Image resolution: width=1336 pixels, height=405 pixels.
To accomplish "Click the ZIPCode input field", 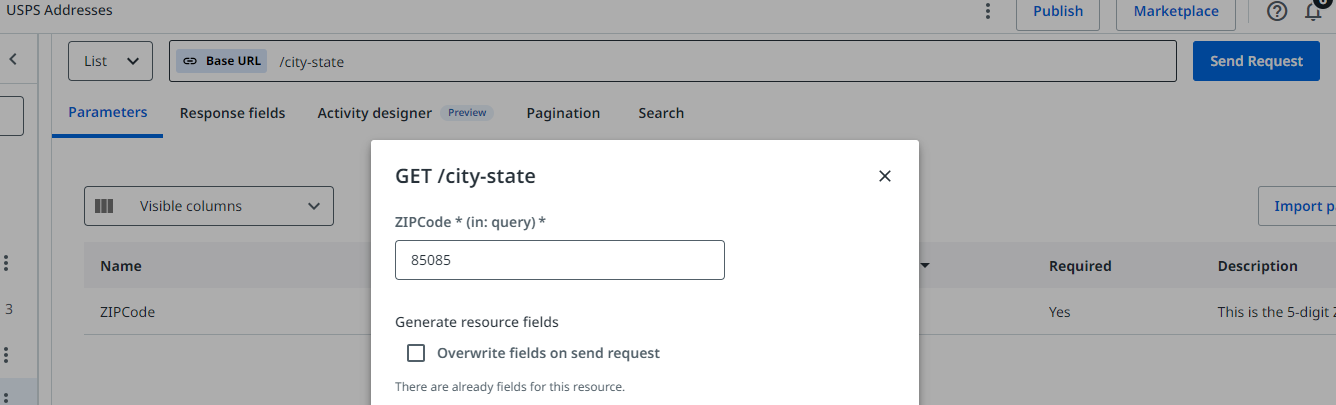I will [560, 260].
